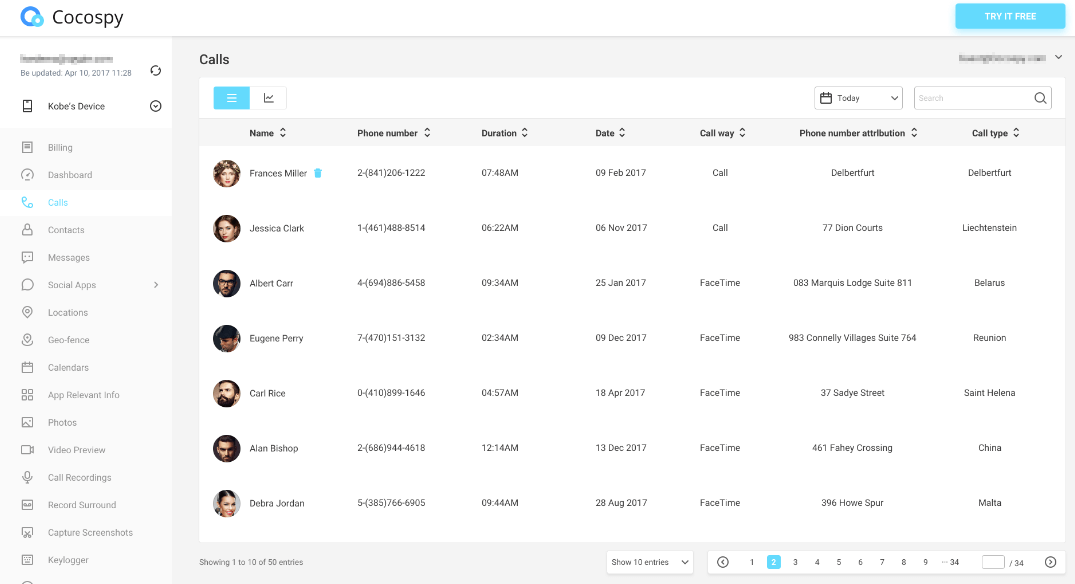Click the refresh sync icon in sidebar
Viewport: 1075px width, 584px height.
[155, 70]
